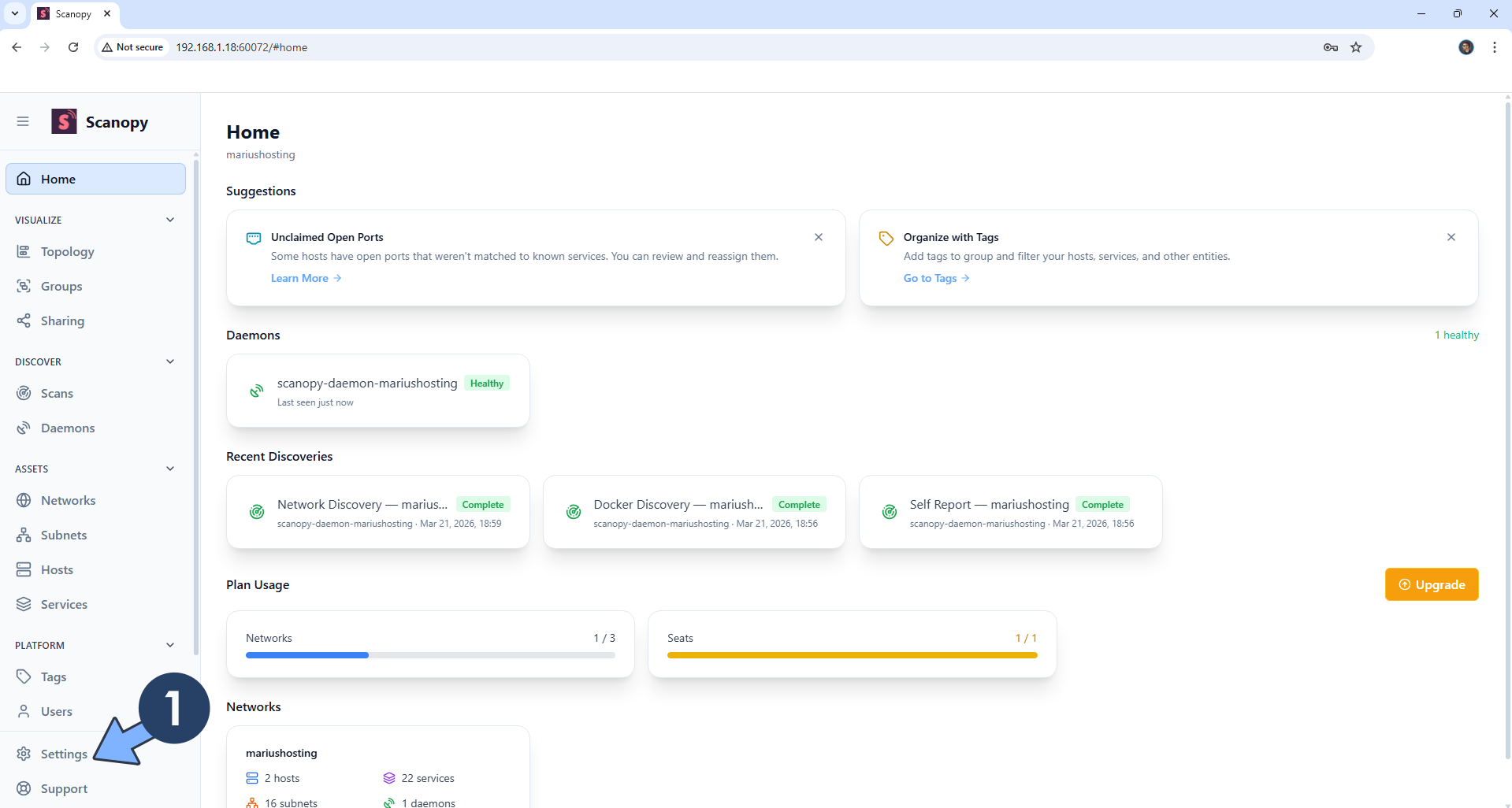Collapse the sidebar with the hamburger menu
This screenshot has height=808, width=1512.
coord(22,121)
